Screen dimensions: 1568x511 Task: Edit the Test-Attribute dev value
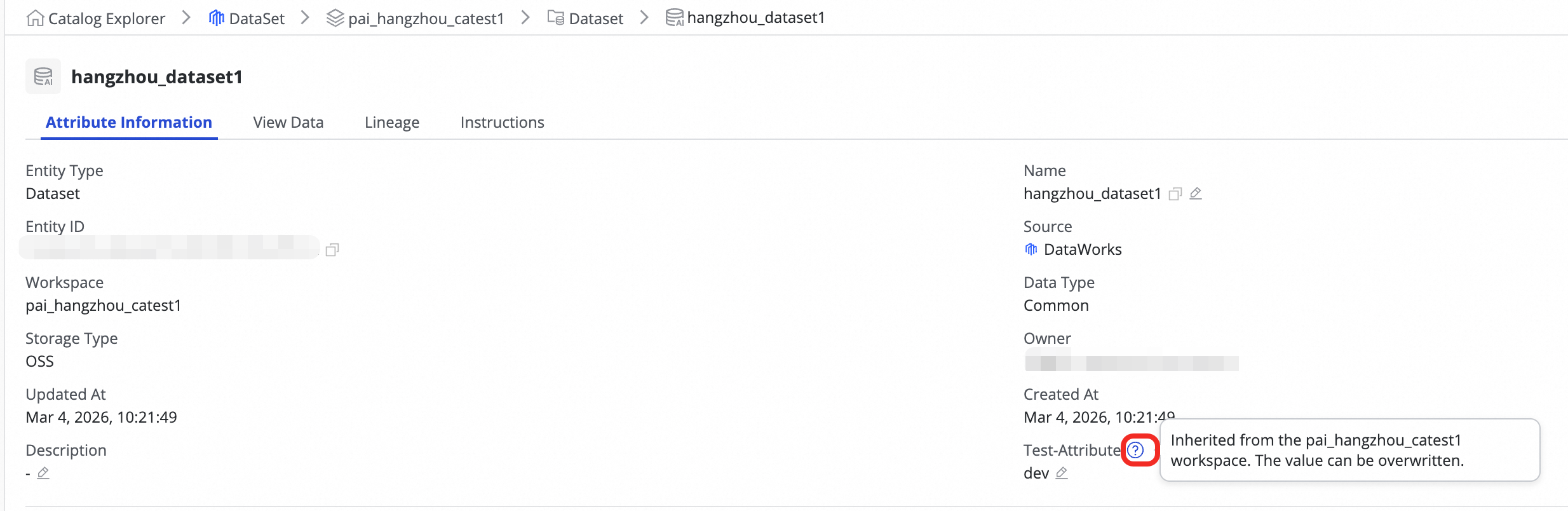(x=1062, y=473)
